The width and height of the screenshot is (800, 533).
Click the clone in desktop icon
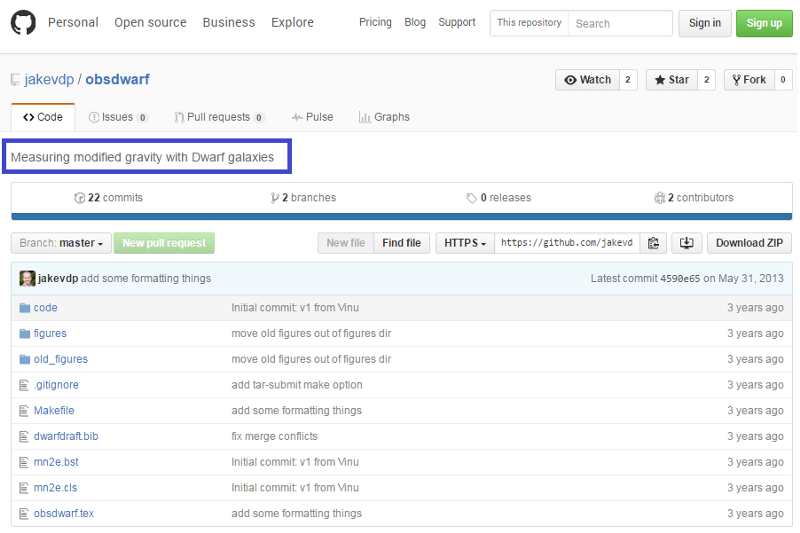pos(687,243)
